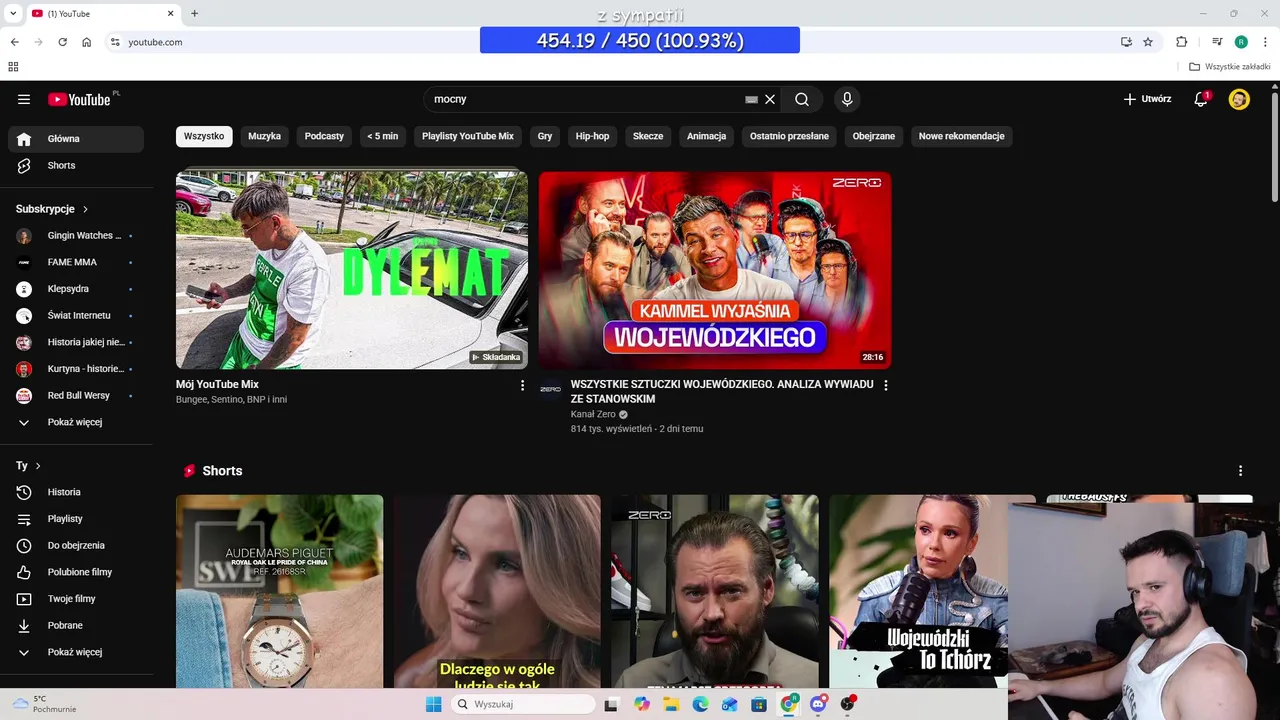The image size is (1280, 720).
Task: Expand Pokaż więcej under subscriptions
Action: 76,422
